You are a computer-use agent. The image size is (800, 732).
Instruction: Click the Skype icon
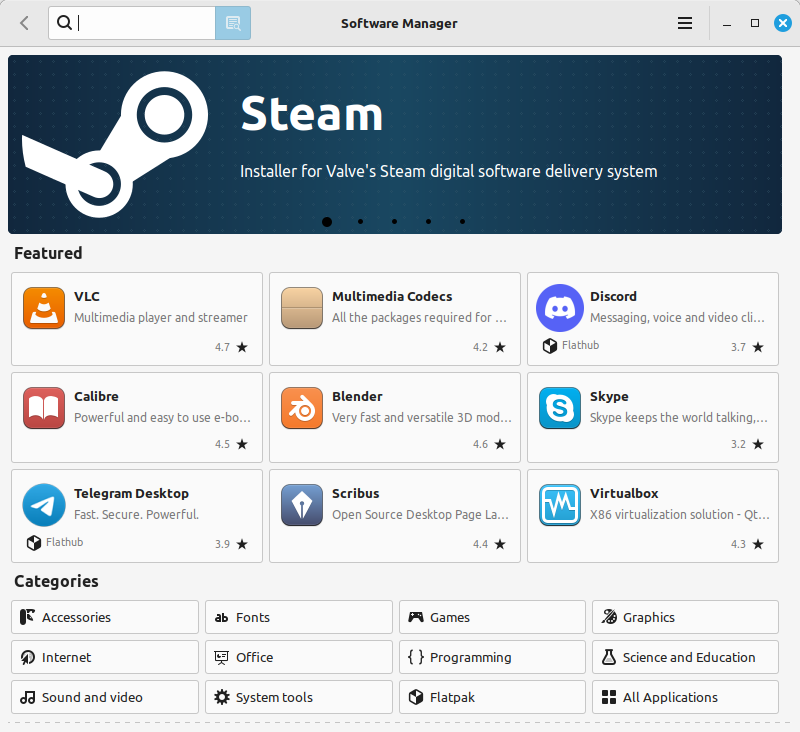click(559, 408)
